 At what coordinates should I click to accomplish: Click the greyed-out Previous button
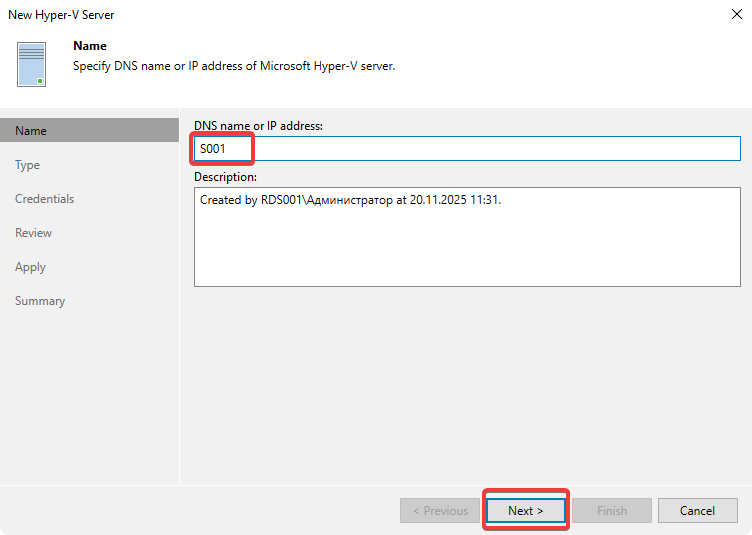tap(440, 510)
